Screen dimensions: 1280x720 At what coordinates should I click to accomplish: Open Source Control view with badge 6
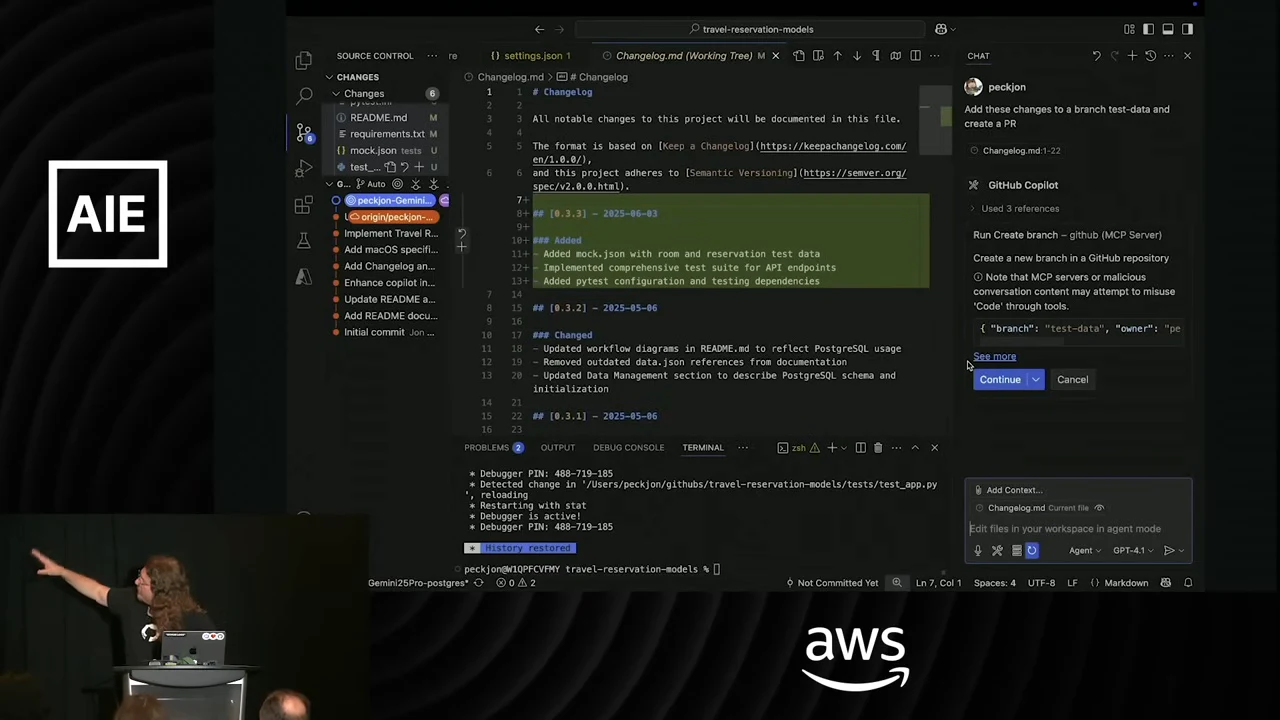tap(304, 132)
